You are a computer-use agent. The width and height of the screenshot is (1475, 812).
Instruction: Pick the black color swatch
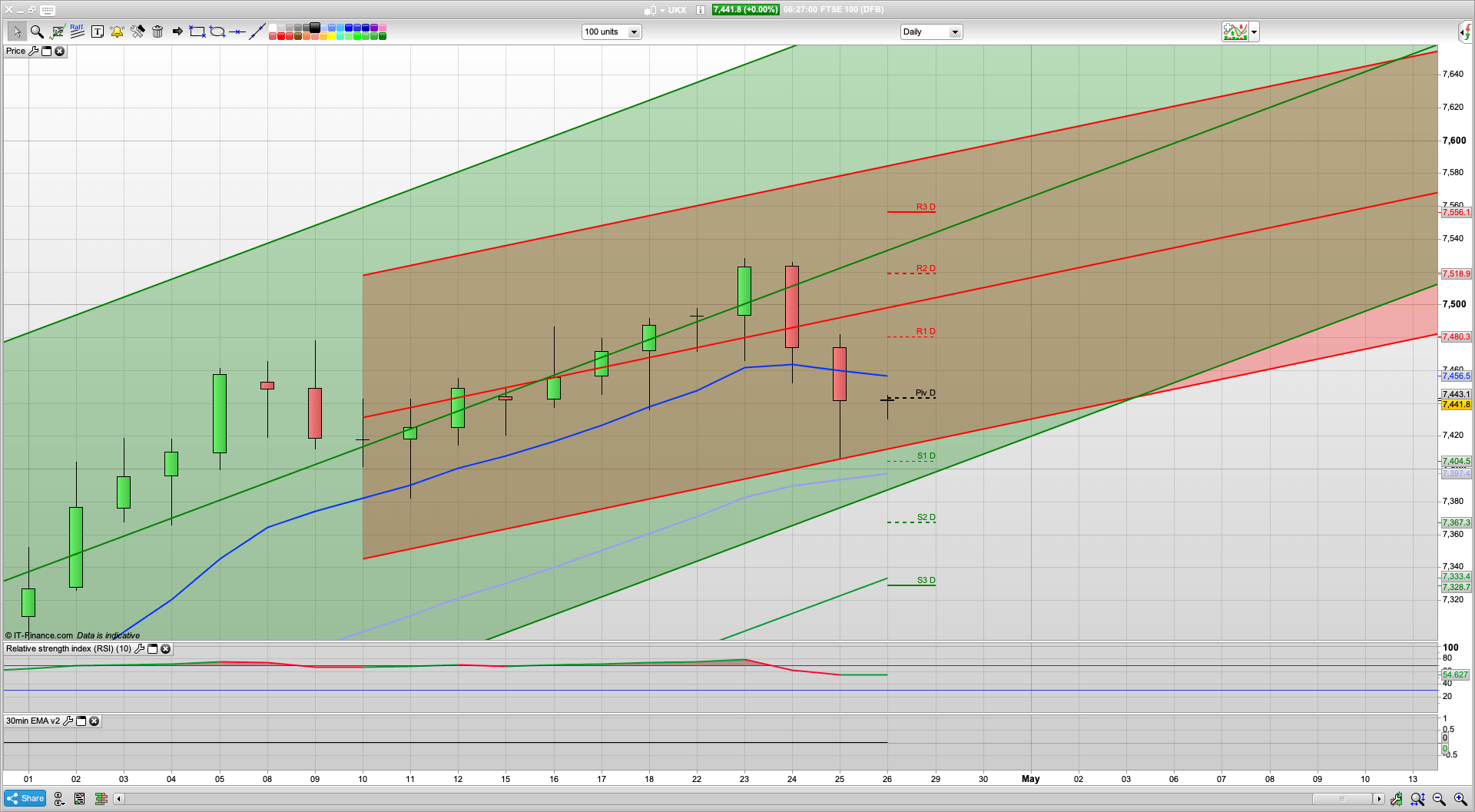coord(315,28)
